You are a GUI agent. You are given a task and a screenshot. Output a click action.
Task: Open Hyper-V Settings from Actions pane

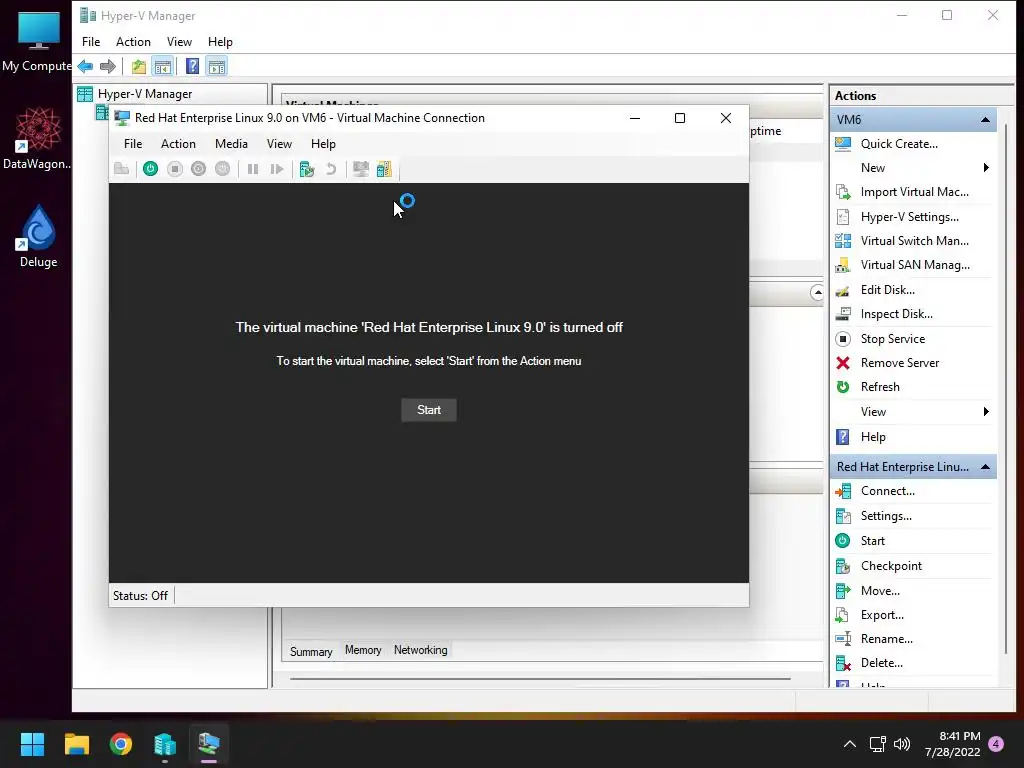coord(909,217)
